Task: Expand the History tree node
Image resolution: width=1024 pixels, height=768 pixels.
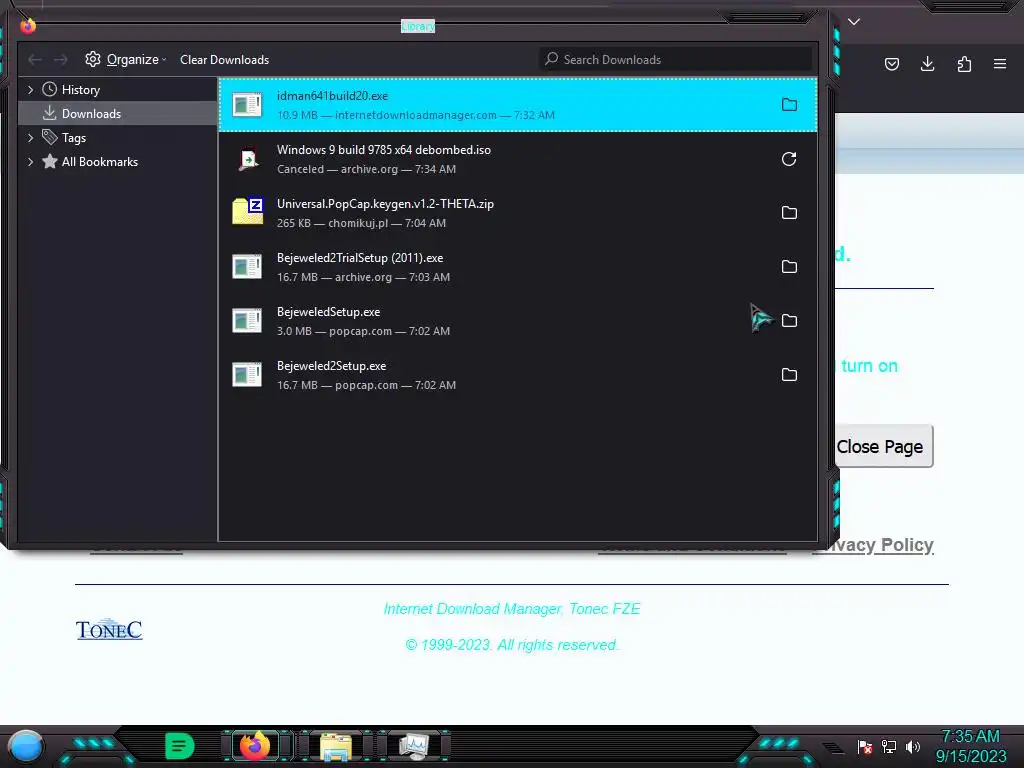Action: (x=30, y=89)
